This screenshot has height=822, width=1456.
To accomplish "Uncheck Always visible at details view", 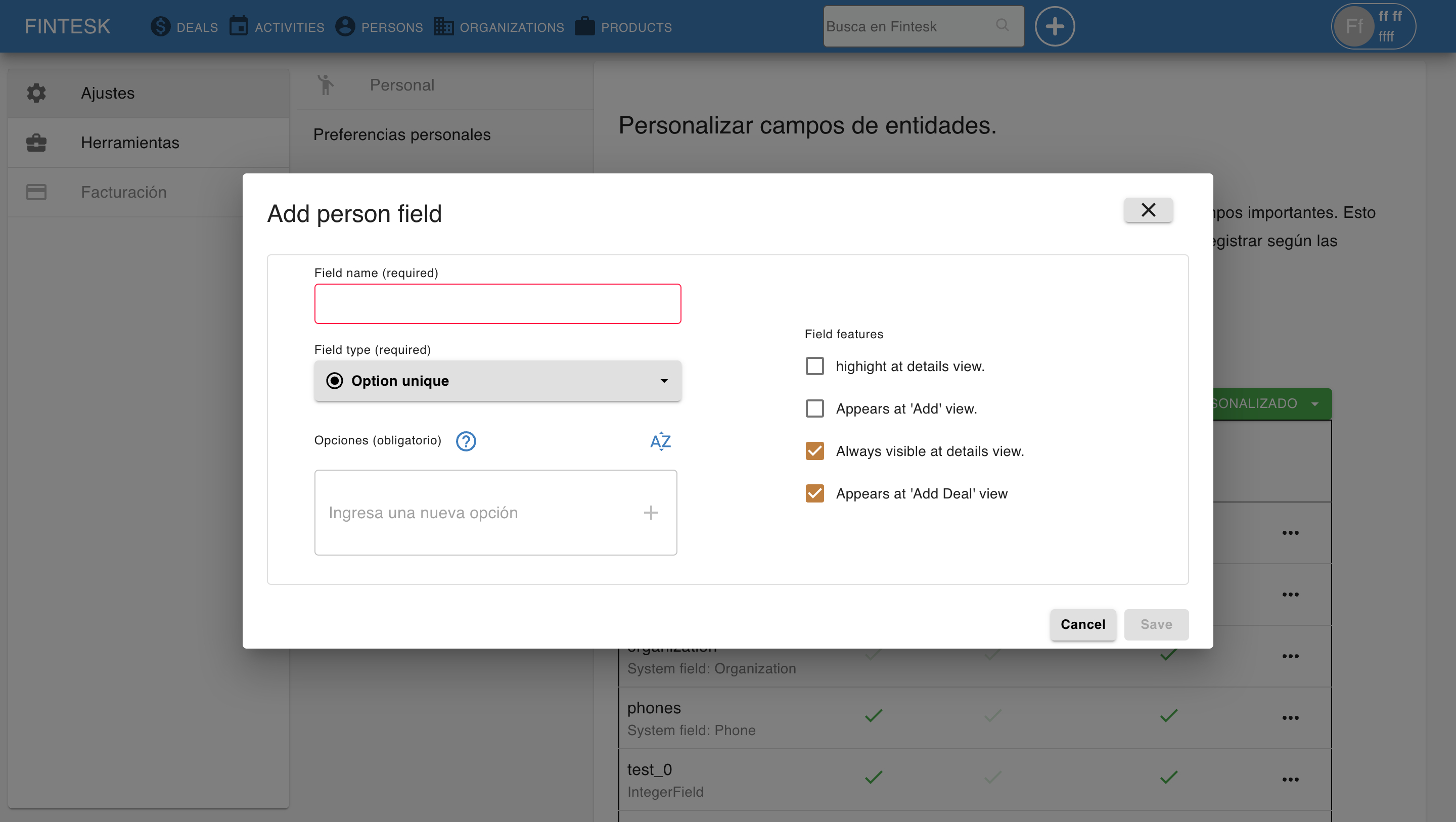I will [814, 451].
